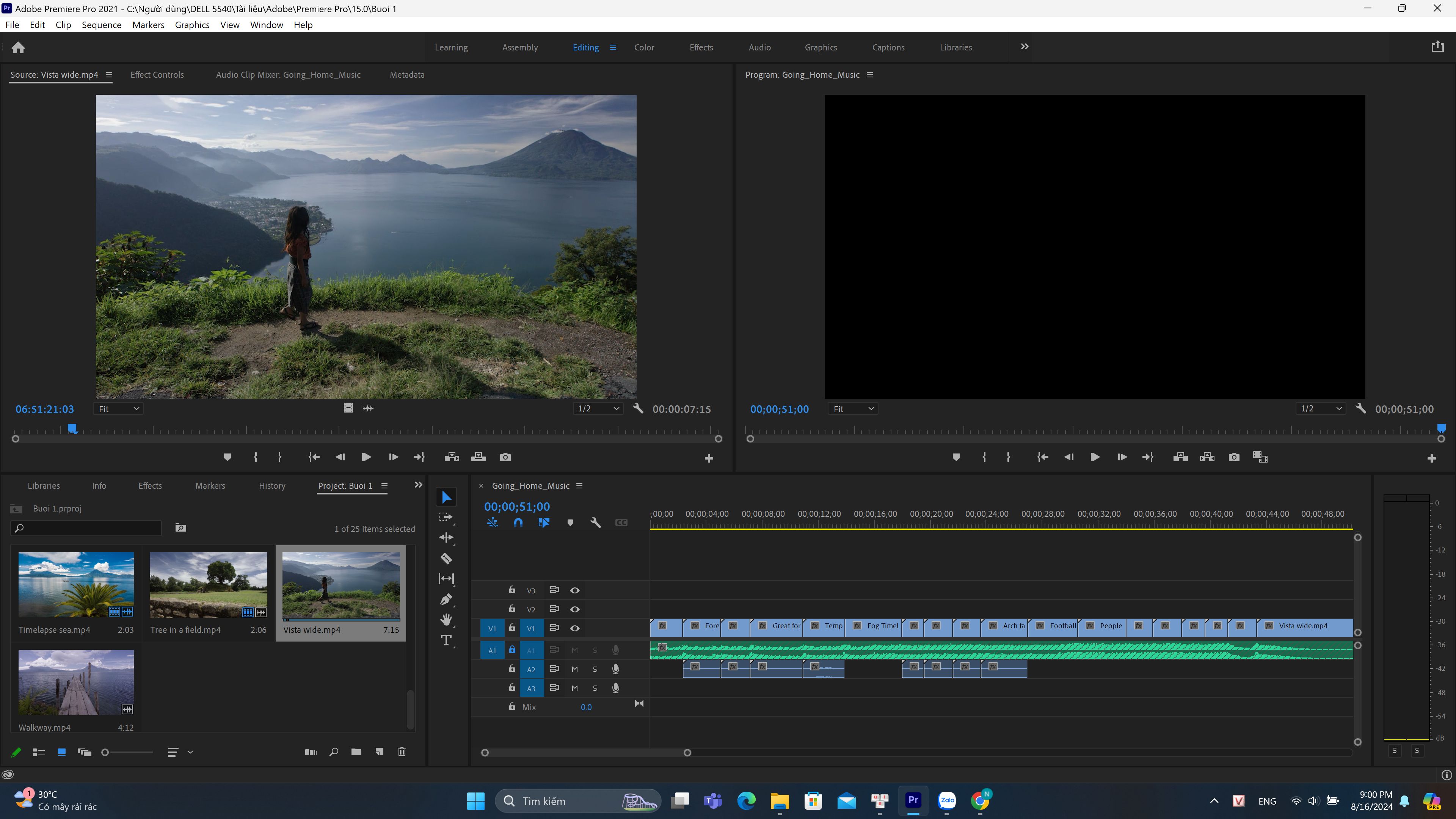Delete the selected item with the trash icon
Image resolution: width=1456 pixels, height=819 pixels.
click(x=402, y=752)
